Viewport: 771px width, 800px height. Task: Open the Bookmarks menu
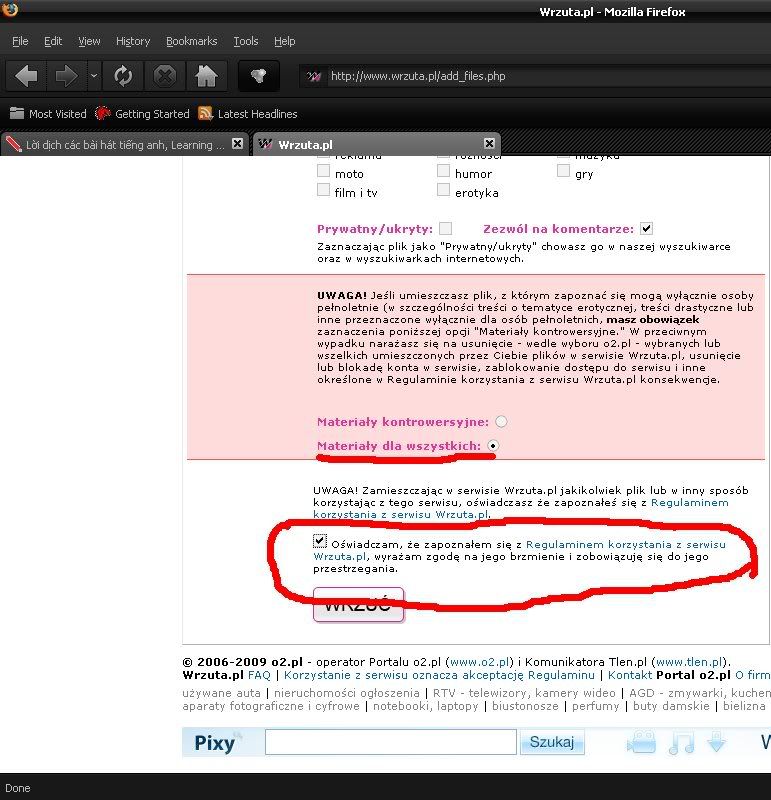(x=191, y=41)
